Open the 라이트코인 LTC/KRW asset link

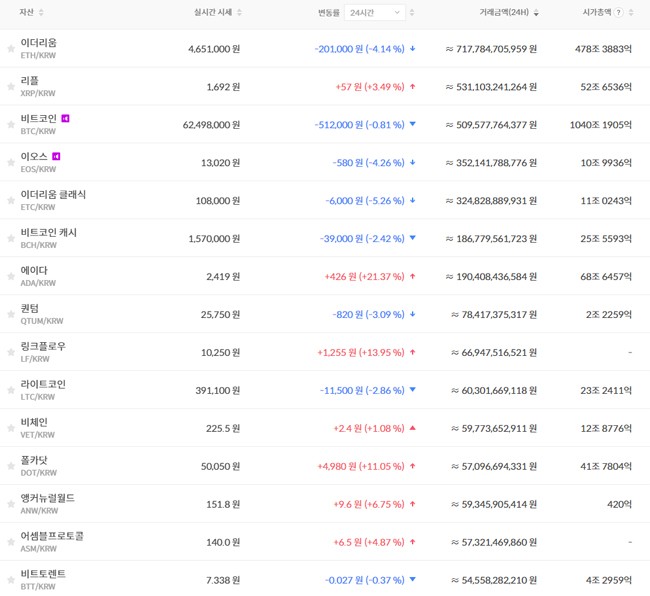(x=43, y=390)
